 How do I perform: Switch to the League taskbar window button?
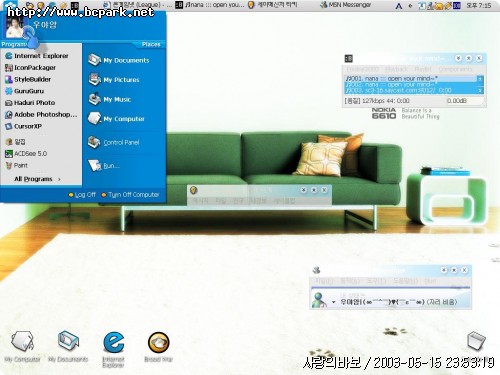pyautogui.click(x=137, y=5)
